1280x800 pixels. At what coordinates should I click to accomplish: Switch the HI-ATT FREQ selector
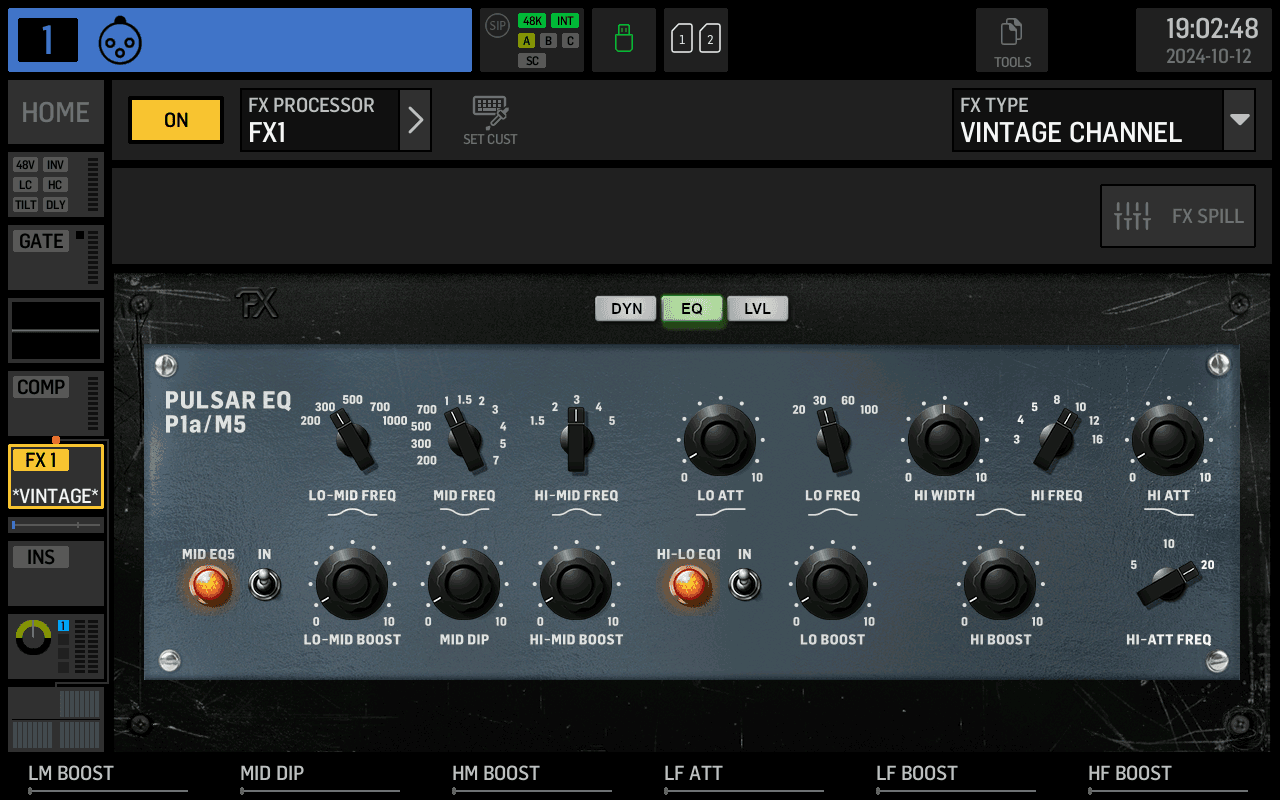click(x=1167, y=584)
